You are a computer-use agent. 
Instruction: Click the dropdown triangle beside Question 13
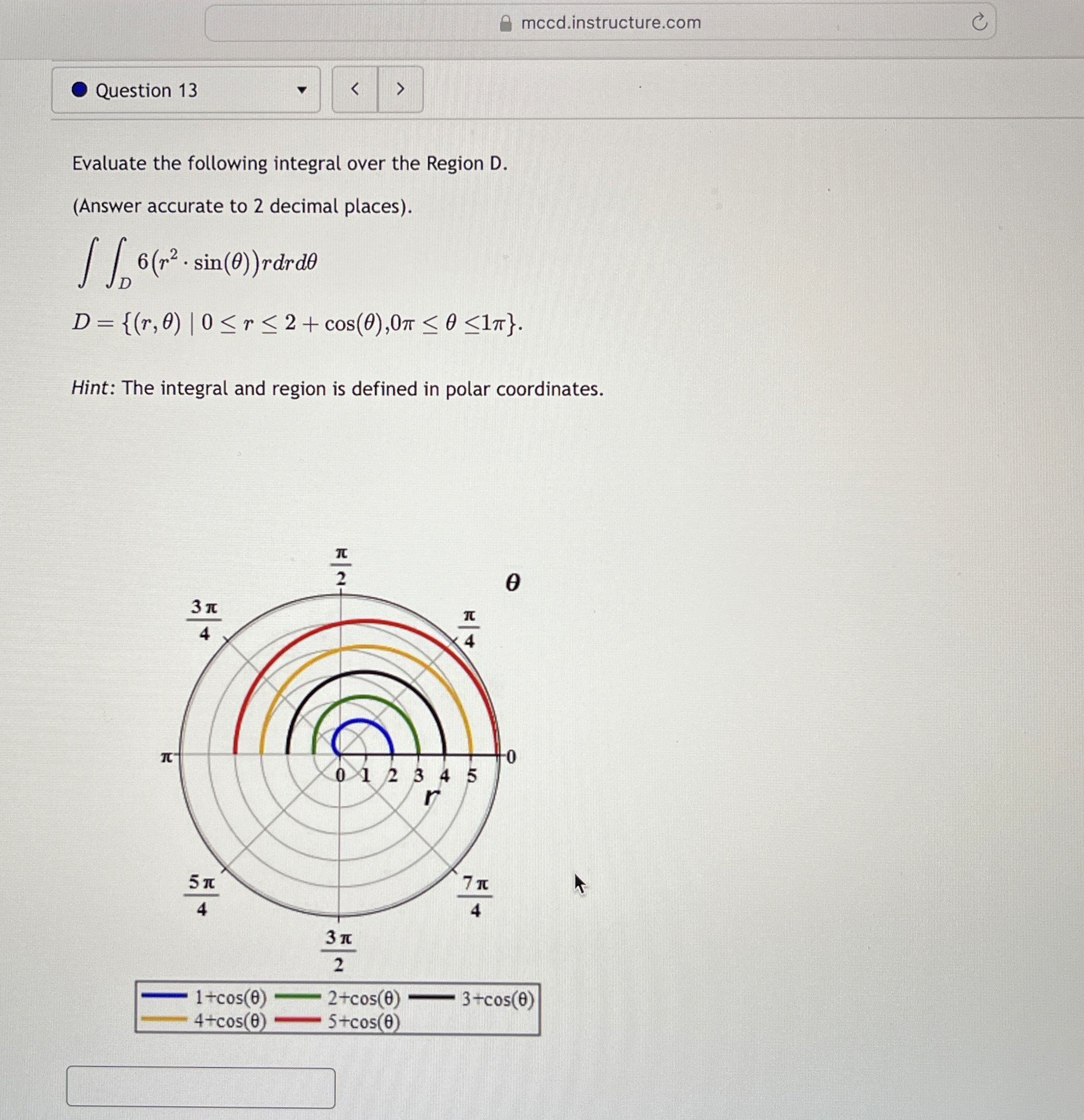pyautogui.click(x=302, y=90)
